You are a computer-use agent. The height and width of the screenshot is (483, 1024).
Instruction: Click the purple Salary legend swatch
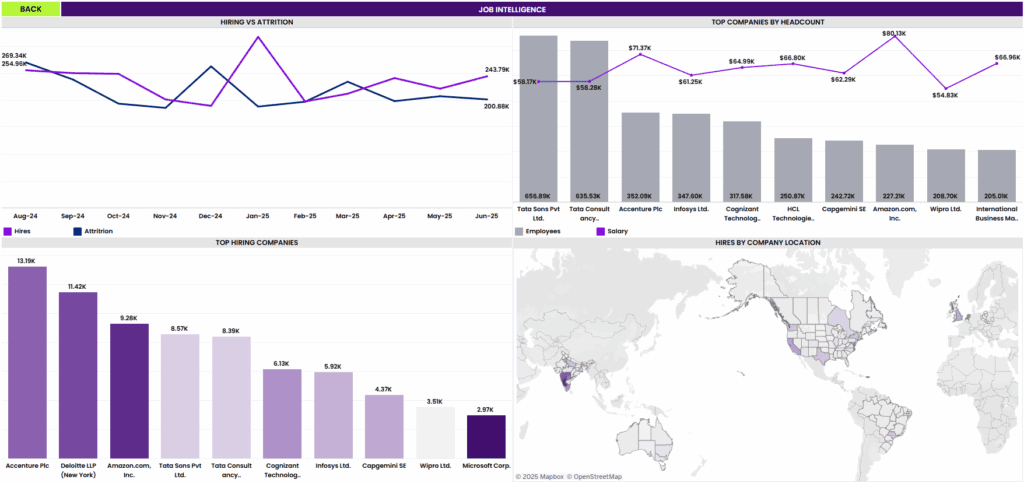click(601, 231)
